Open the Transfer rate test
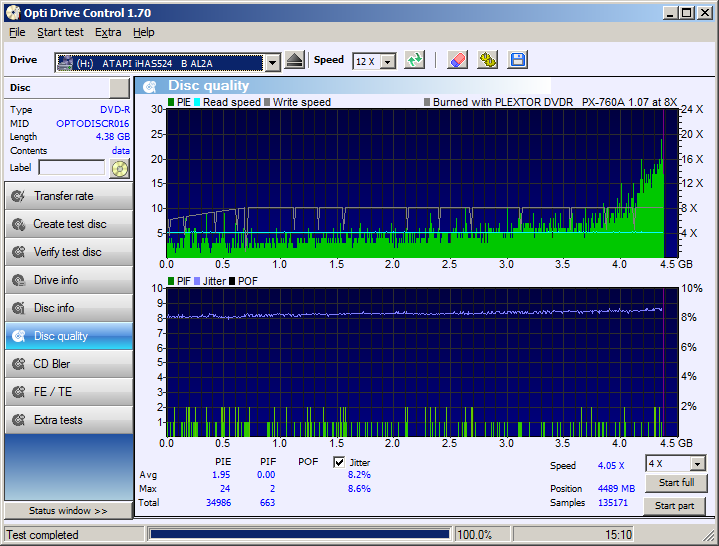Screen dimensions: 719x546 tap(69, 196)
